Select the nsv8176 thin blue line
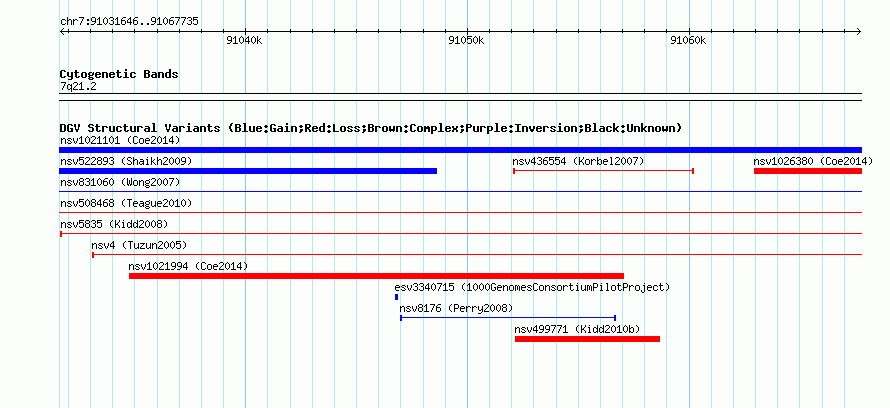The height and width of the screenshot is (408, 890). (508, 318)
